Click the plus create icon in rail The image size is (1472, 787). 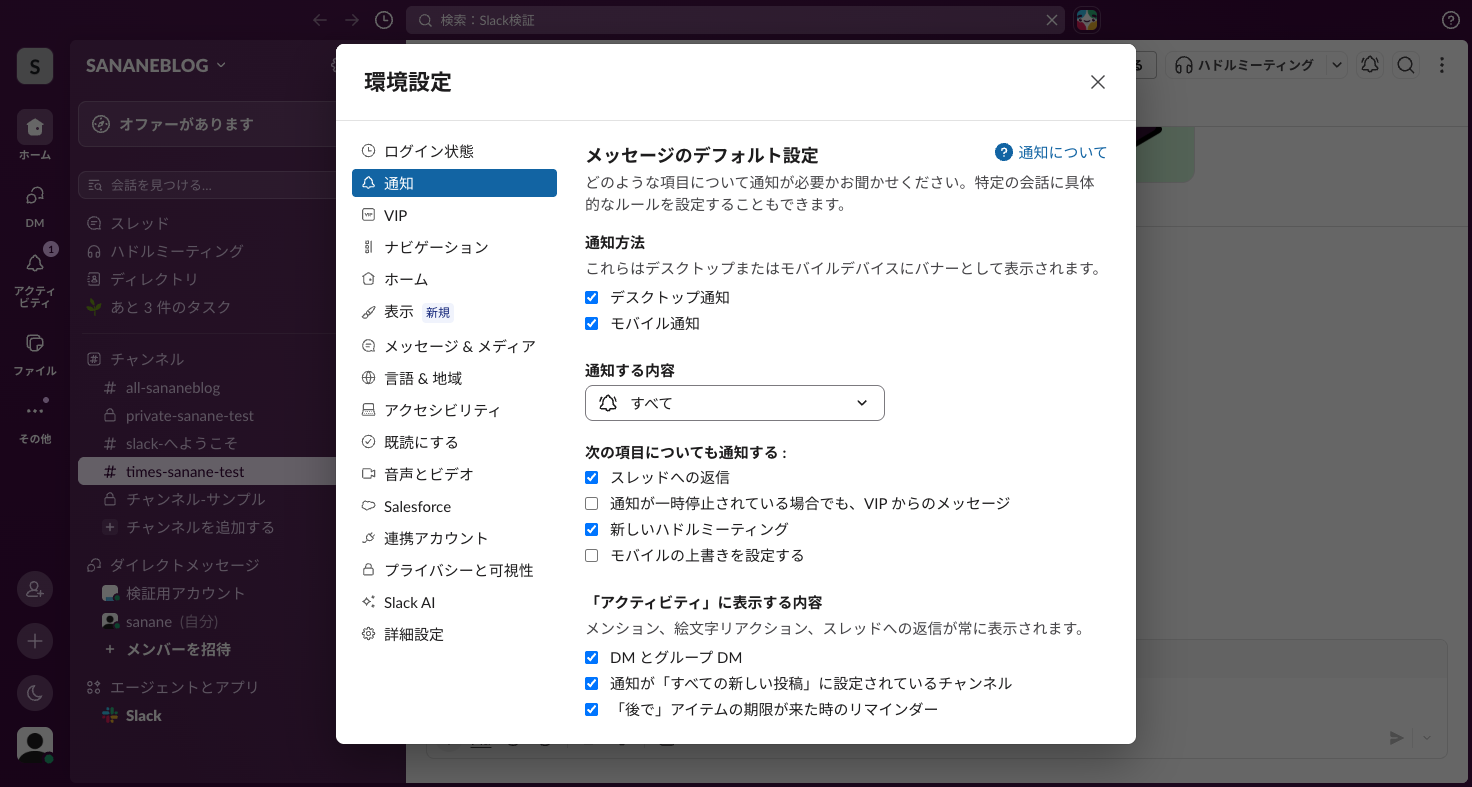tap(35, 641)
